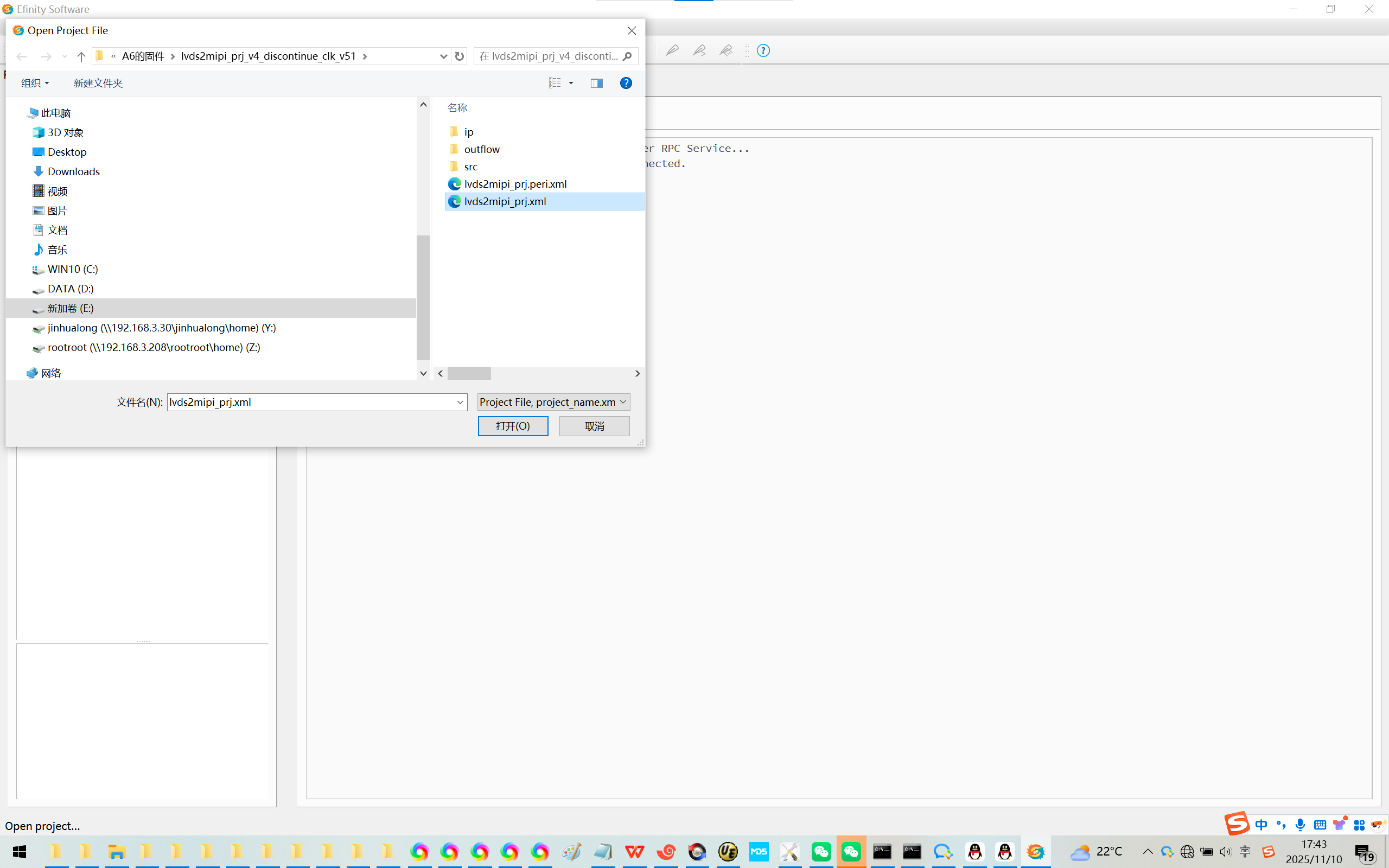Click the 打开(O) button
This screenshot has height=868, width=1389.
click(513, 426)
